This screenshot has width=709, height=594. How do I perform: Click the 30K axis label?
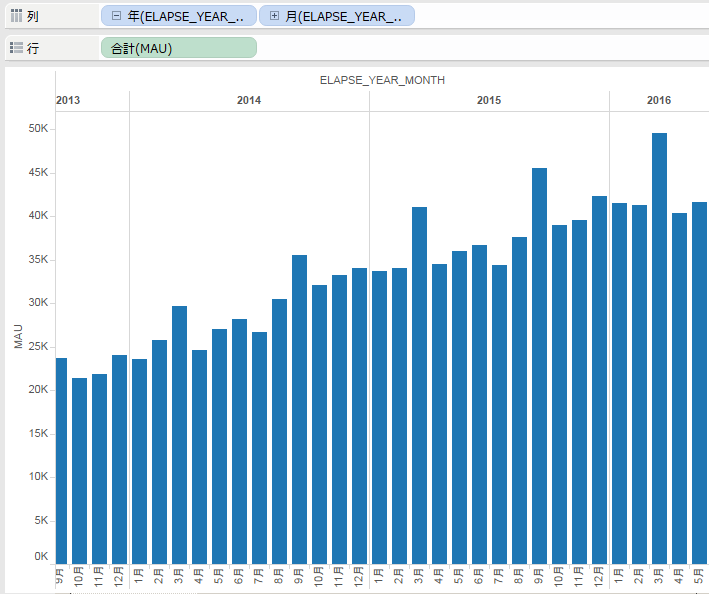click(x=38, y=302)
